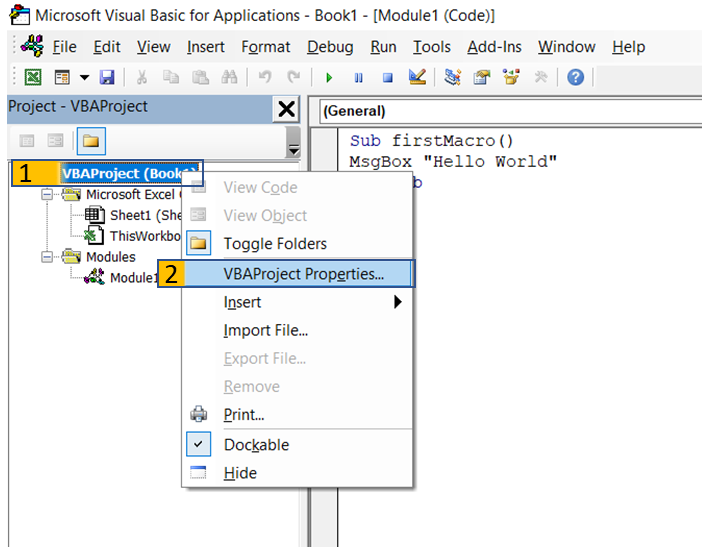Choose VBAProject Properties... in context menu
Image resolution: width=702 pixels, height=547 pixels.
298,274
